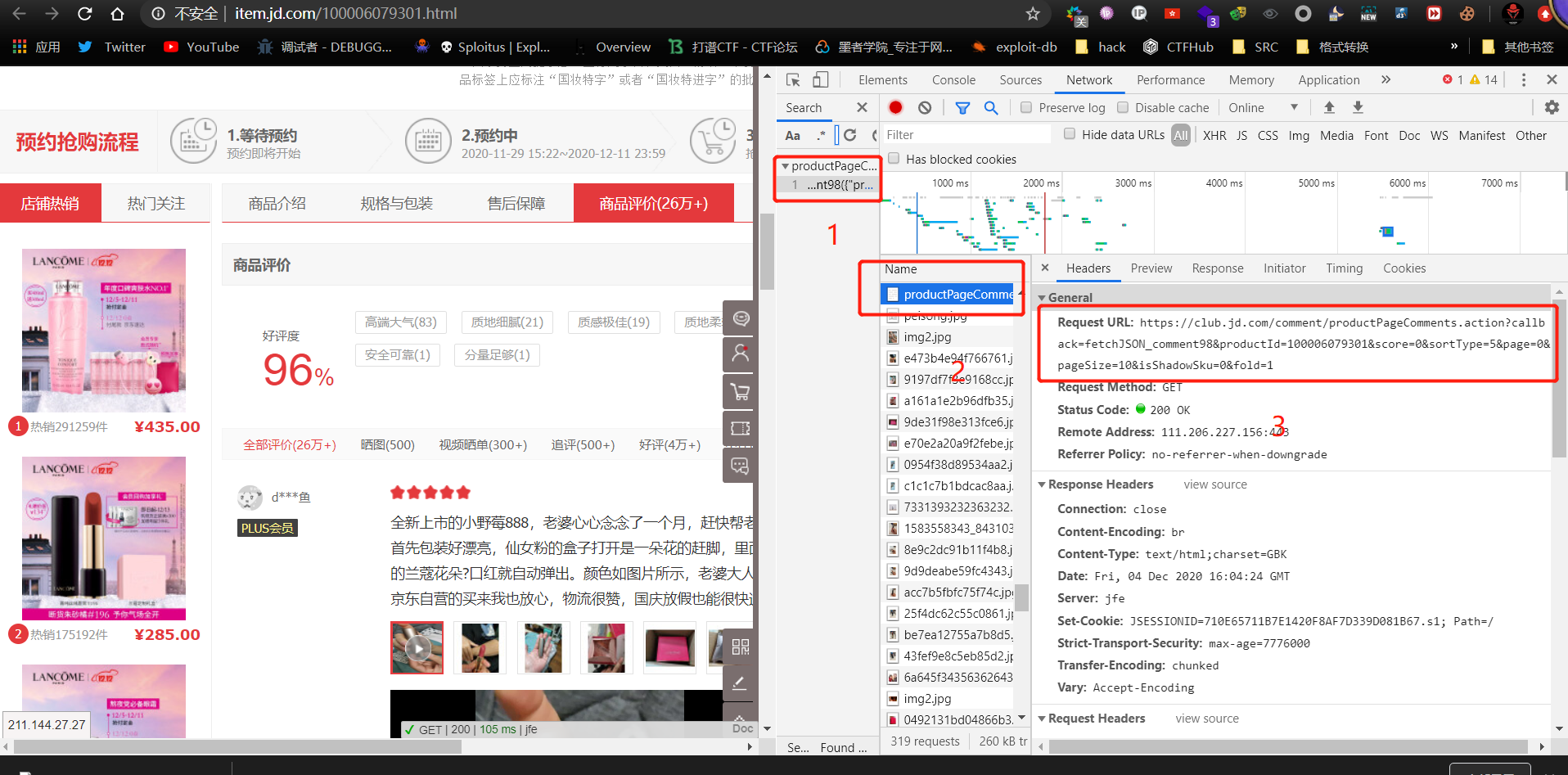Image resolution: width=1568 pixels, height=775 pixels.
Task: Open the coupon sidebar icon
Action: pyautogui.click(x=740, y=428)
